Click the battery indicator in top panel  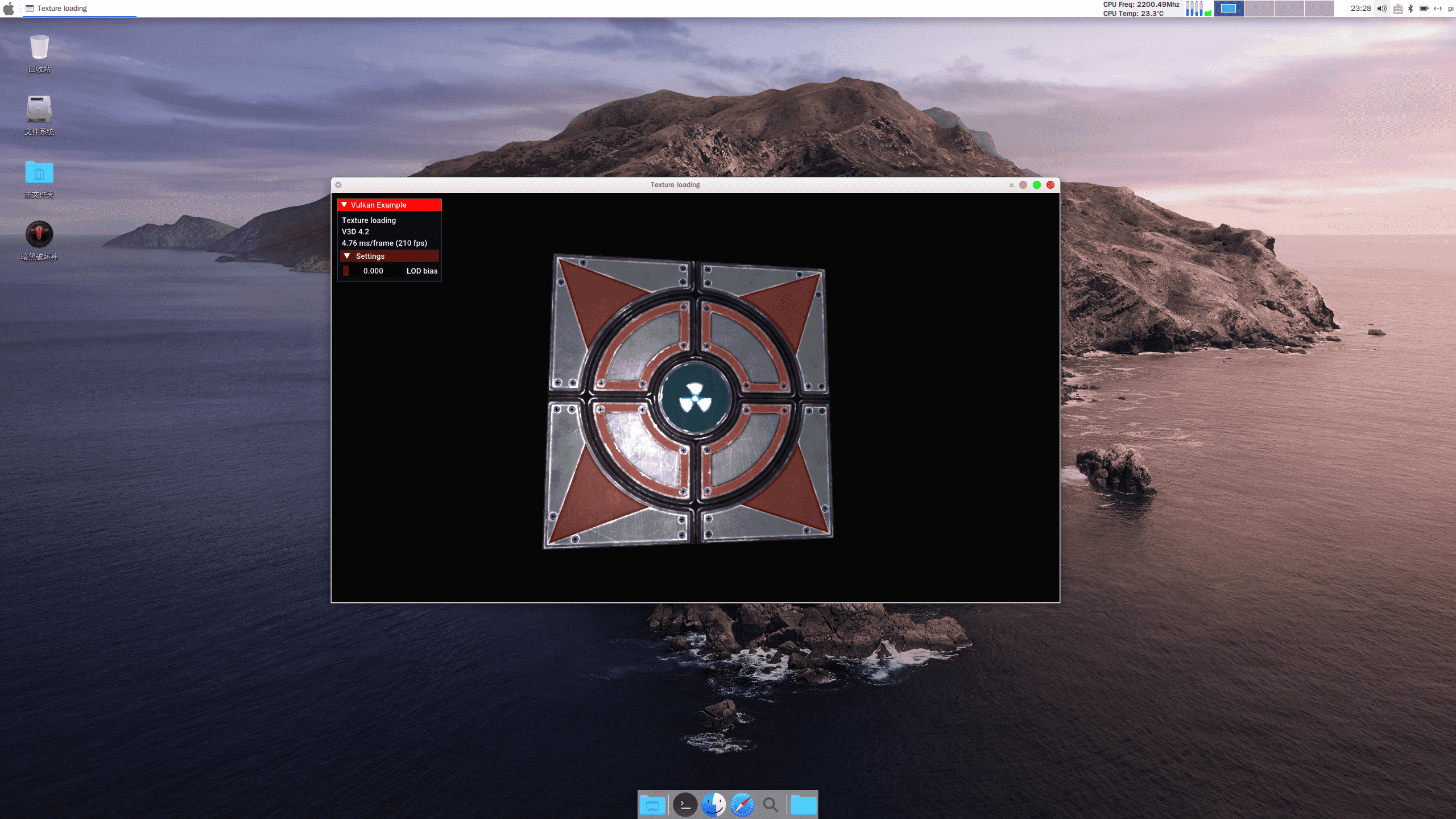pyautogui.click(x=1424, y=9)
